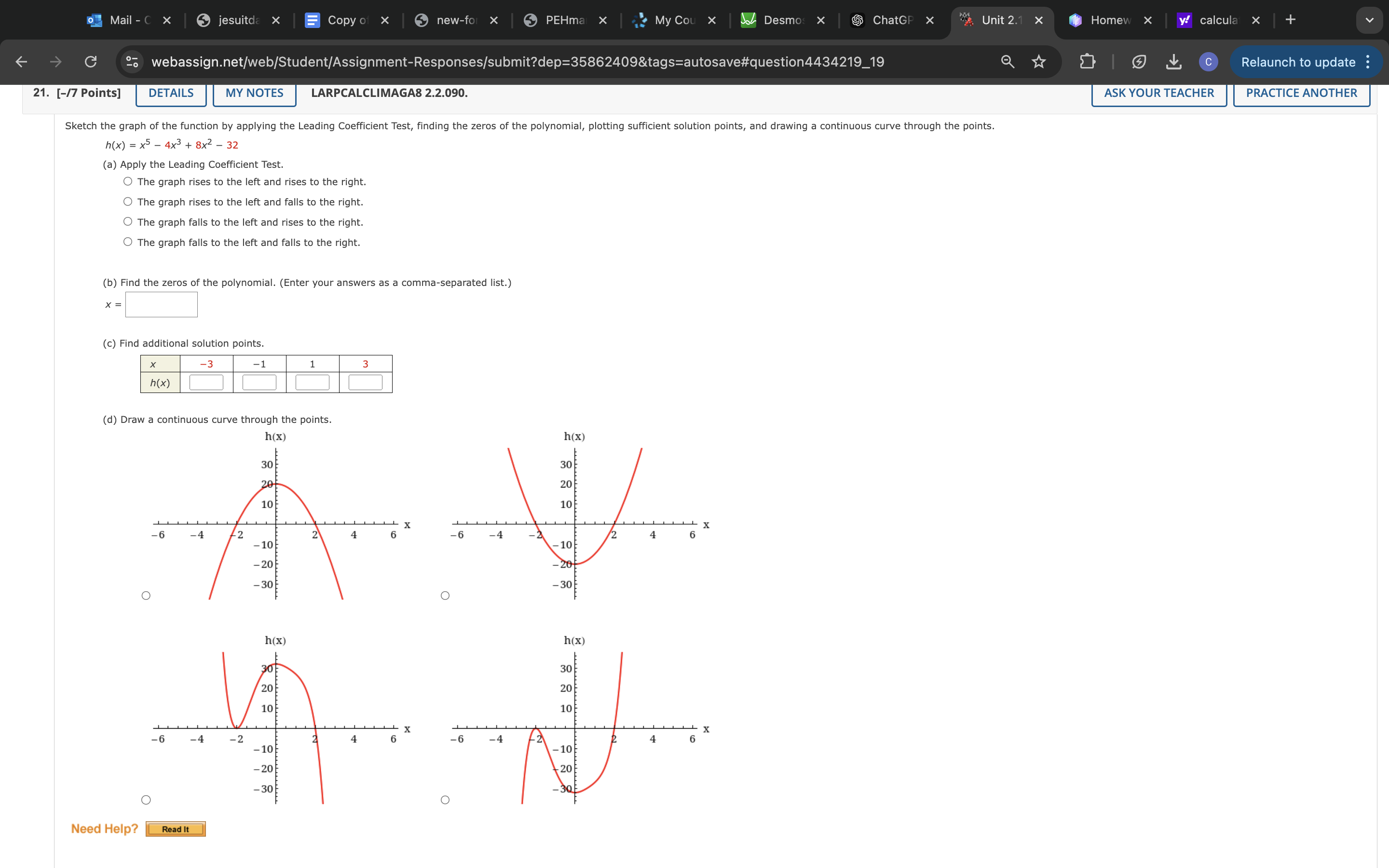Viewport: 1389px width, 868px height.
Task: Click the h(x) field for x = 1
Action: [x=312, y=382]
